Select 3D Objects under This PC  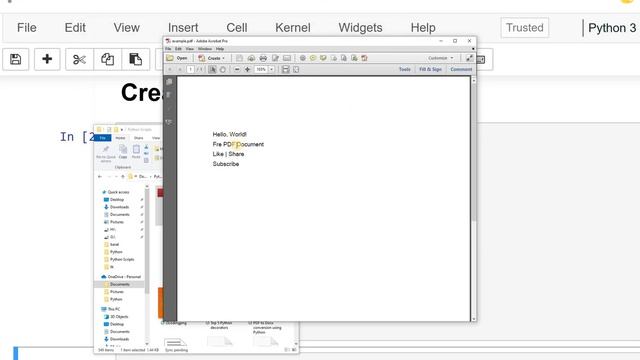point(119,316)
